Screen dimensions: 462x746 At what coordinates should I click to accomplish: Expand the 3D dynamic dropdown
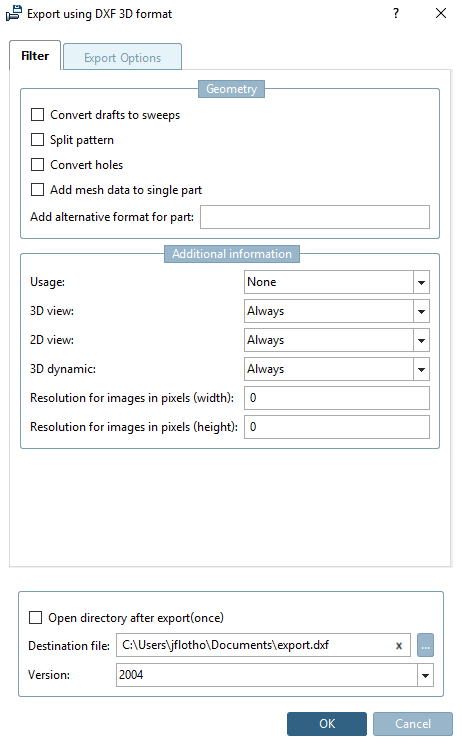(x=421, y=369)
